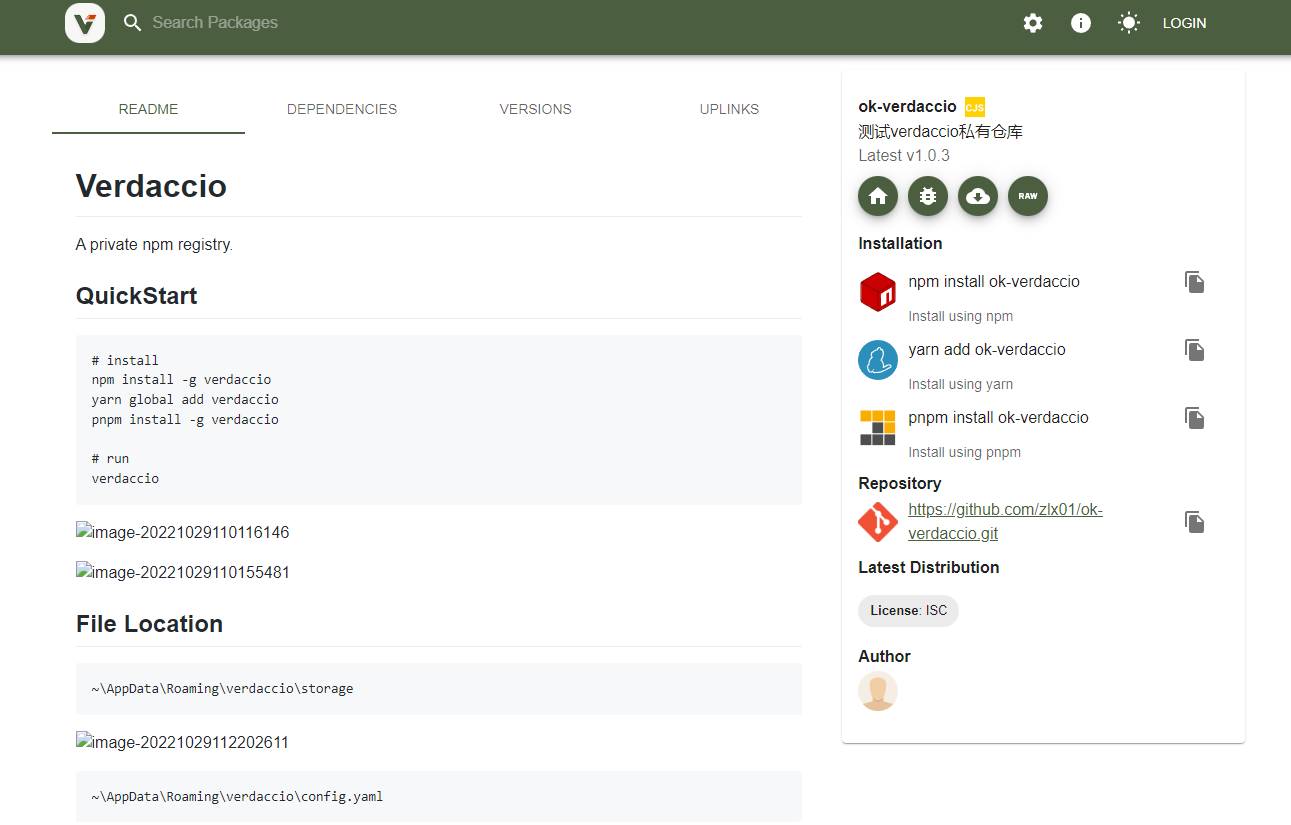Toggle light/dark theme sun icon
1291x825 pixels.
1129,23
